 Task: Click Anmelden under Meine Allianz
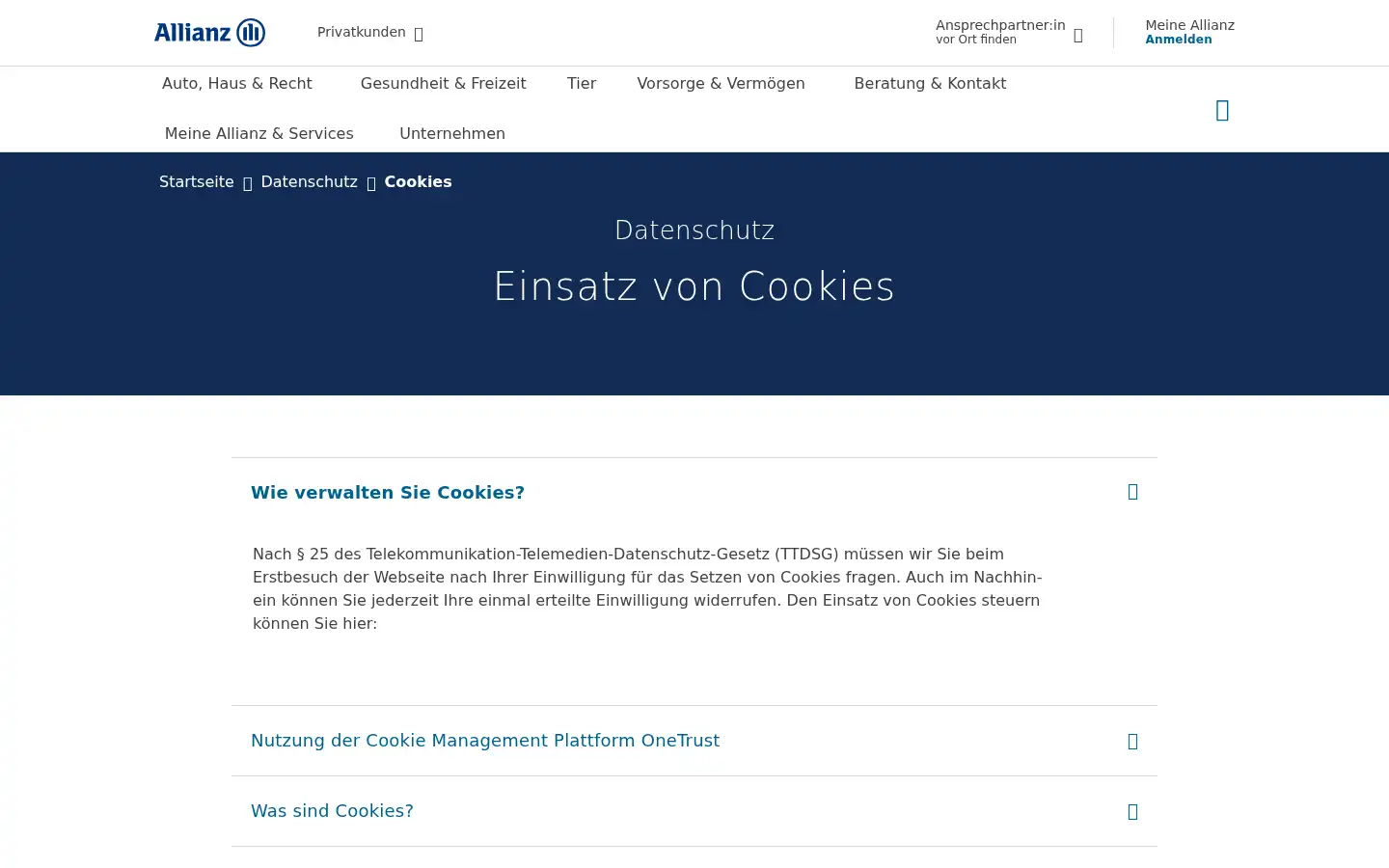pos(1179,40)
